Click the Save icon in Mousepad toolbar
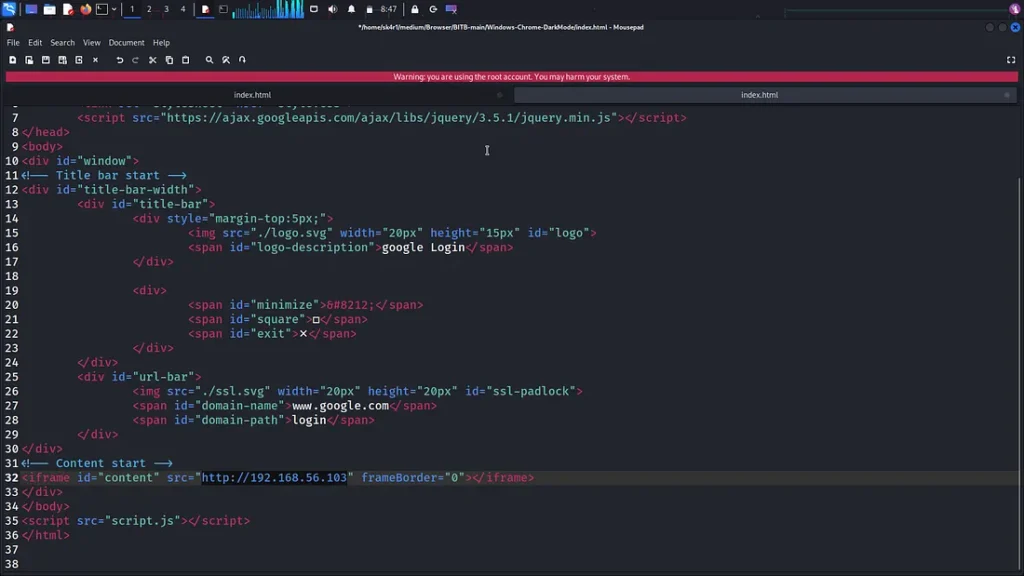Viewport: 1024px width, 576px height. pyautogui.click(x=45, y=60)
